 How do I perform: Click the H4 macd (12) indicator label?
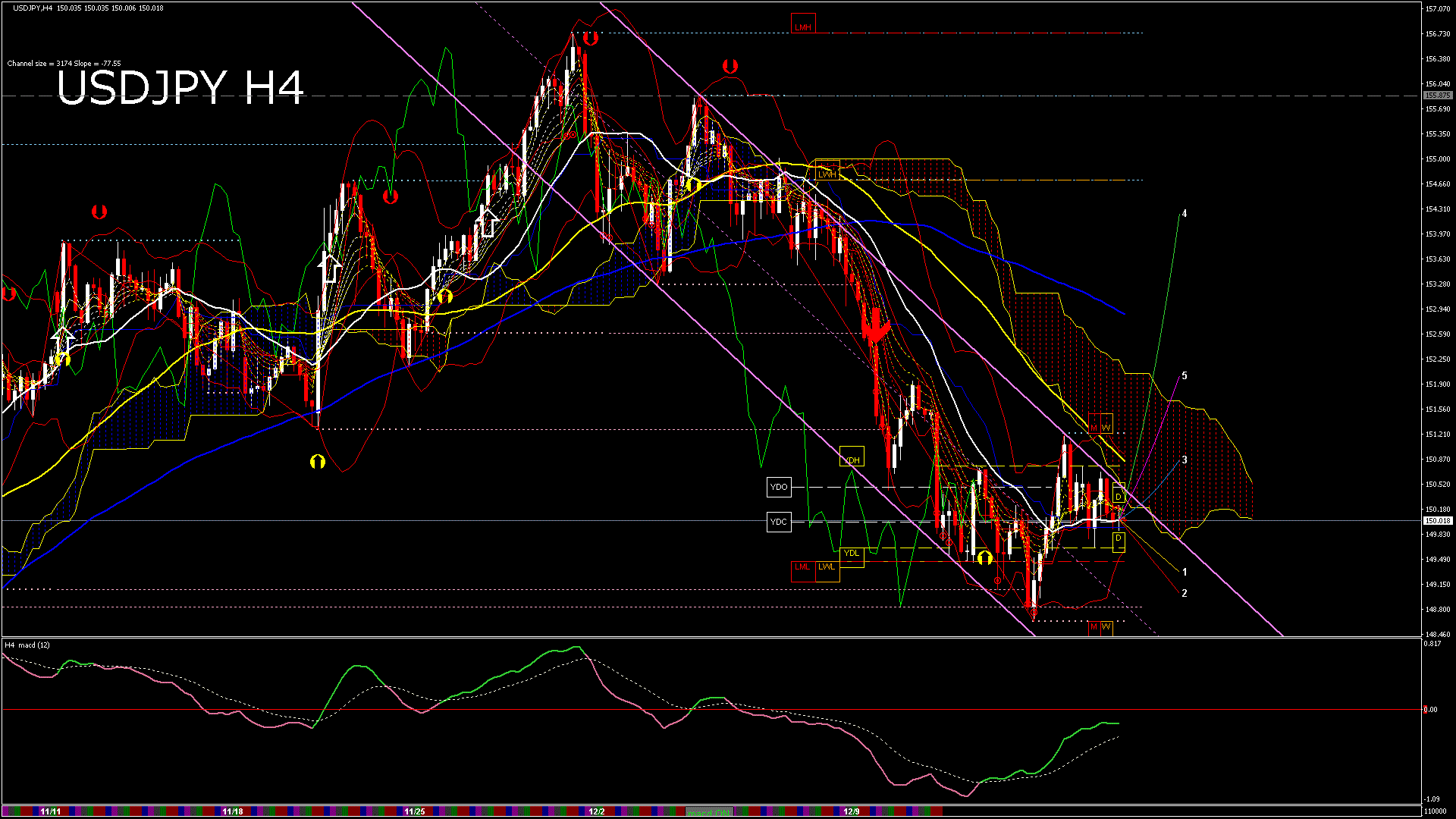coord(27,645)
